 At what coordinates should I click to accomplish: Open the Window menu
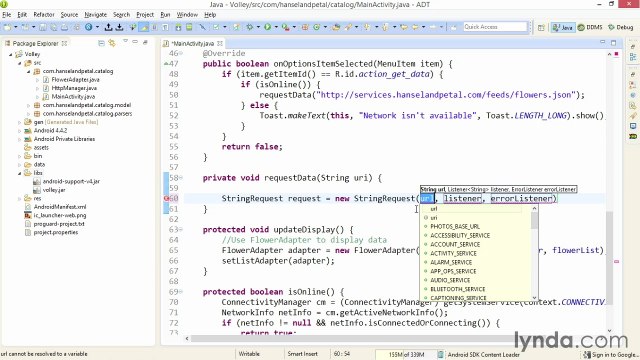187,15
